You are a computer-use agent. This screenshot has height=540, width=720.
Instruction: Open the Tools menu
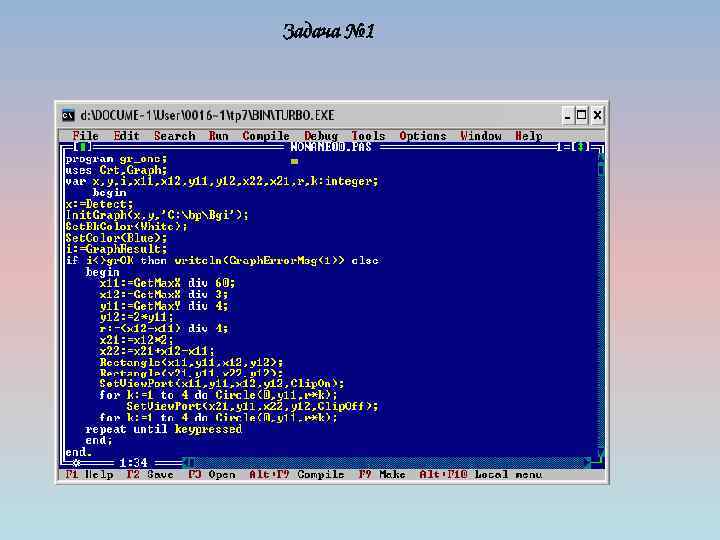coord(368,136)
